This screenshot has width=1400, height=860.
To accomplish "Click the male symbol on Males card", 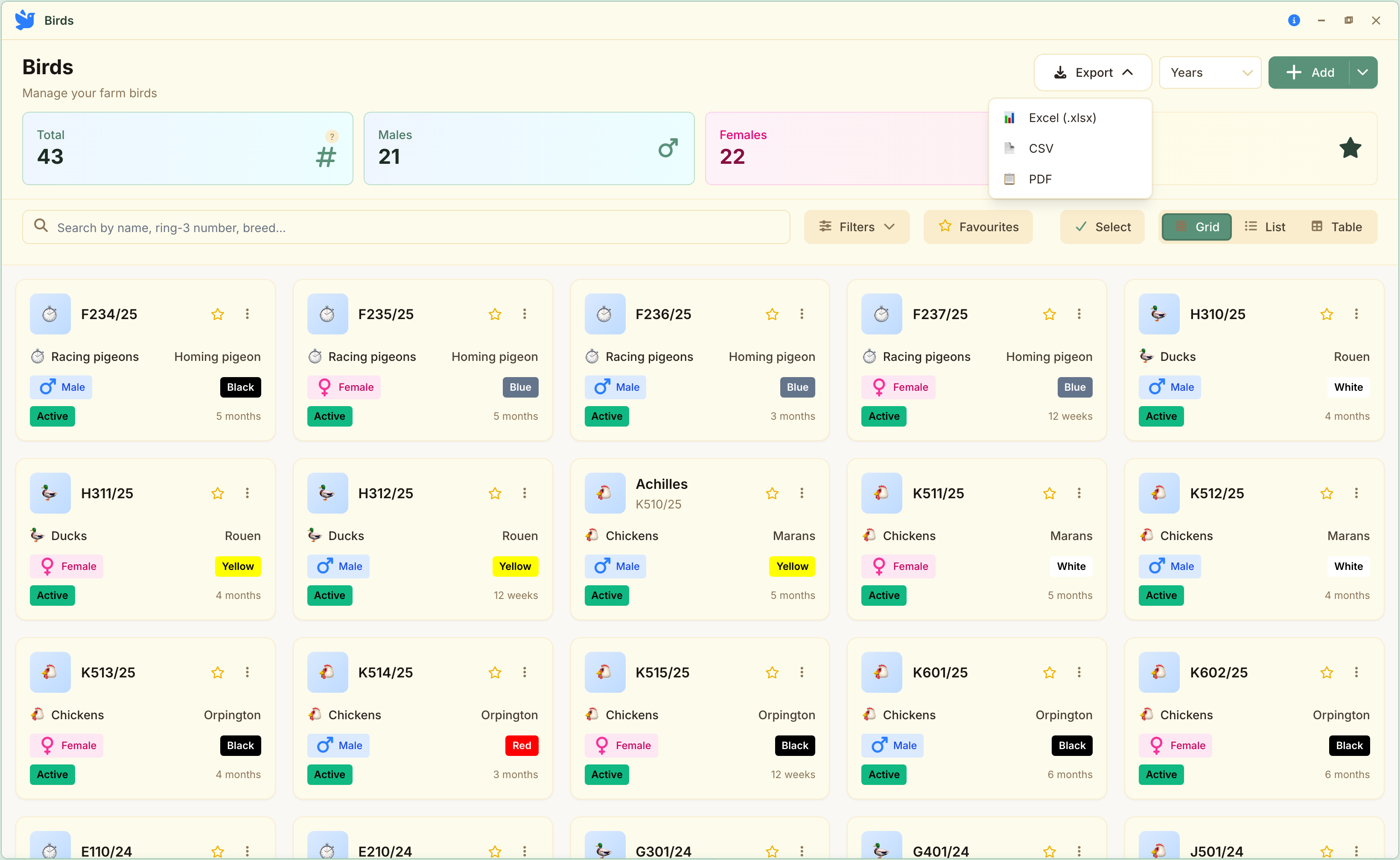I will click(x=668, y=148).
